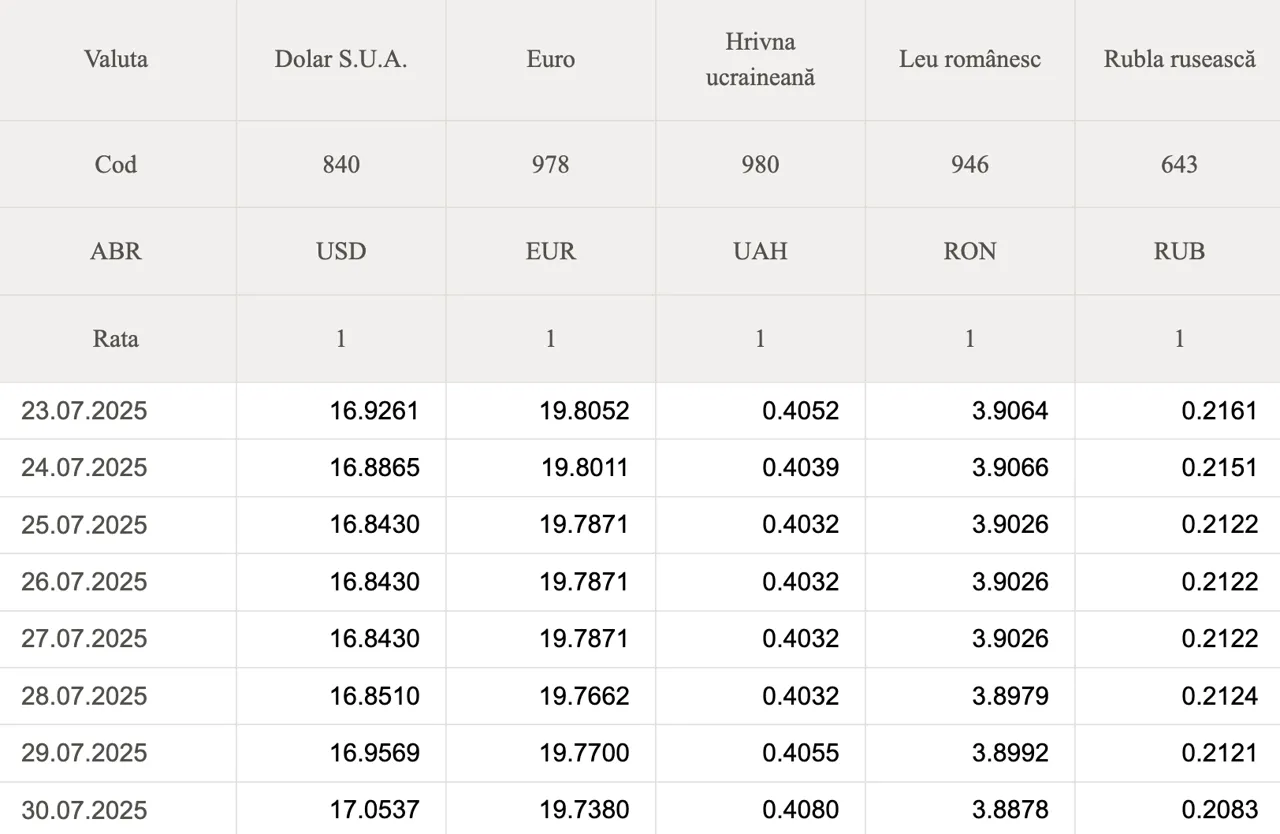Screen dimensions: 1280x834
Task: Select the RON abbreviation cell
Action: pos(970,251)
